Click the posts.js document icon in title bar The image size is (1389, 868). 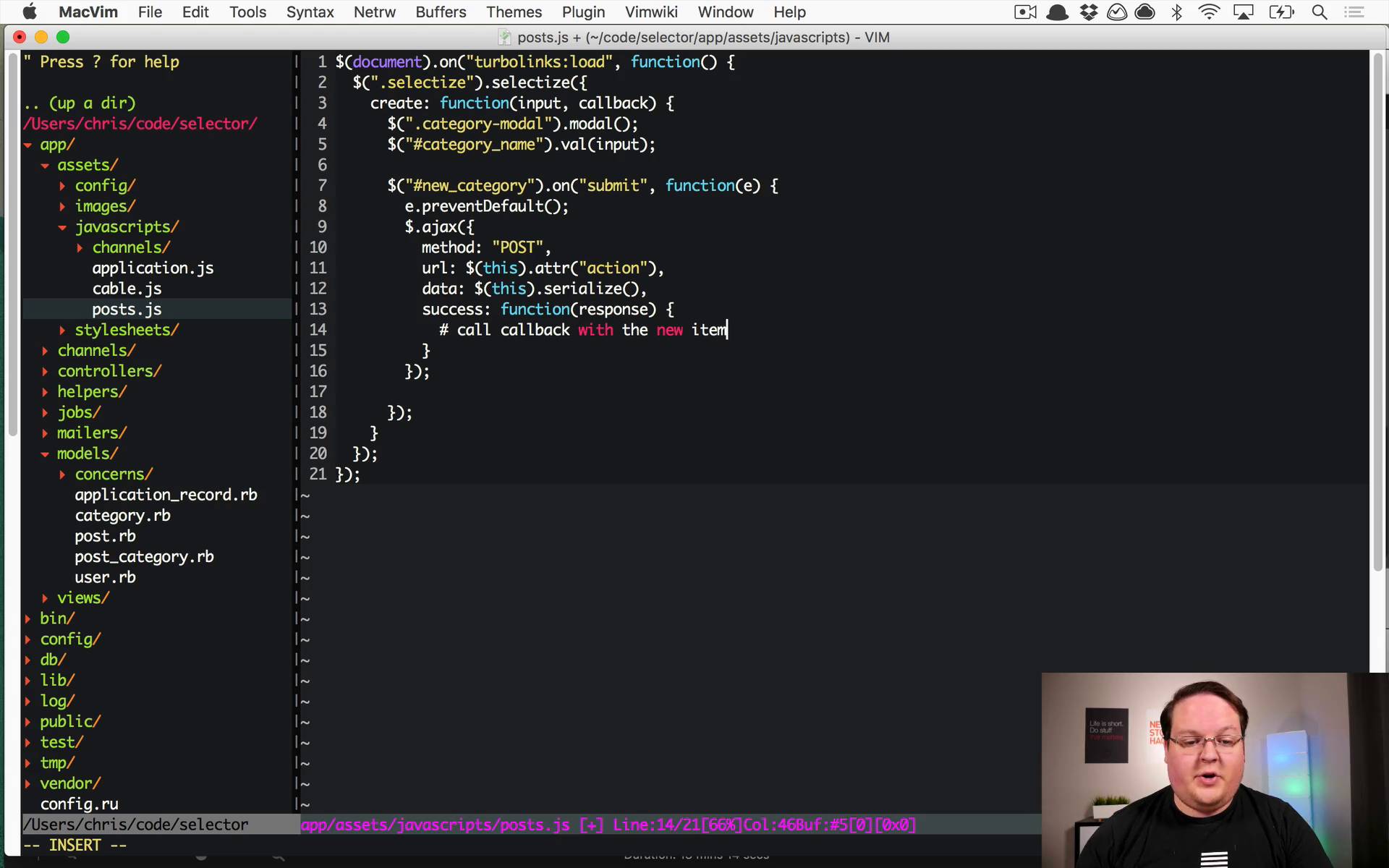click(504, 38)
